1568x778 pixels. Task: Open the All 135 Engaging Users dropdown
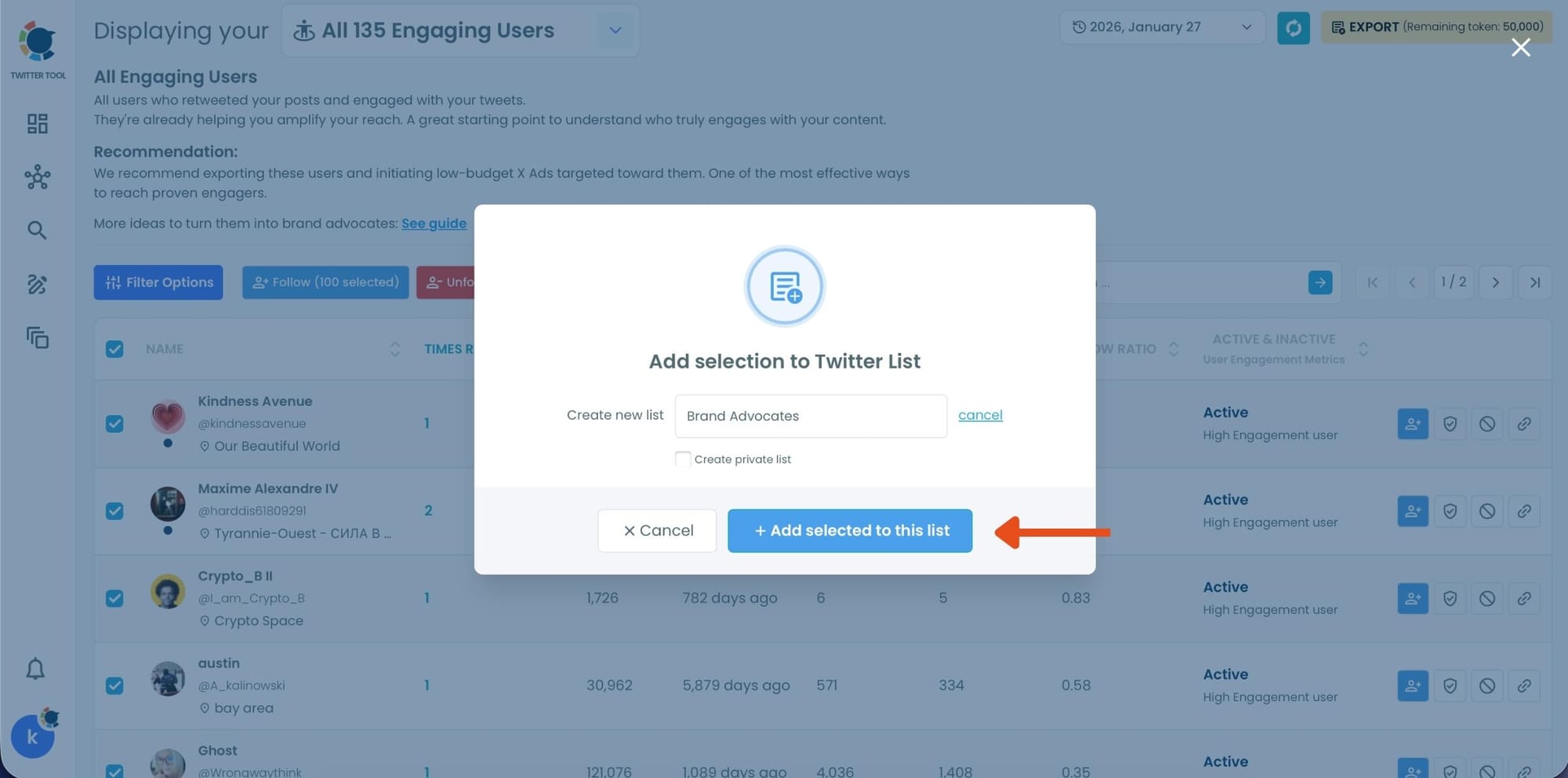tap(615, 30)
